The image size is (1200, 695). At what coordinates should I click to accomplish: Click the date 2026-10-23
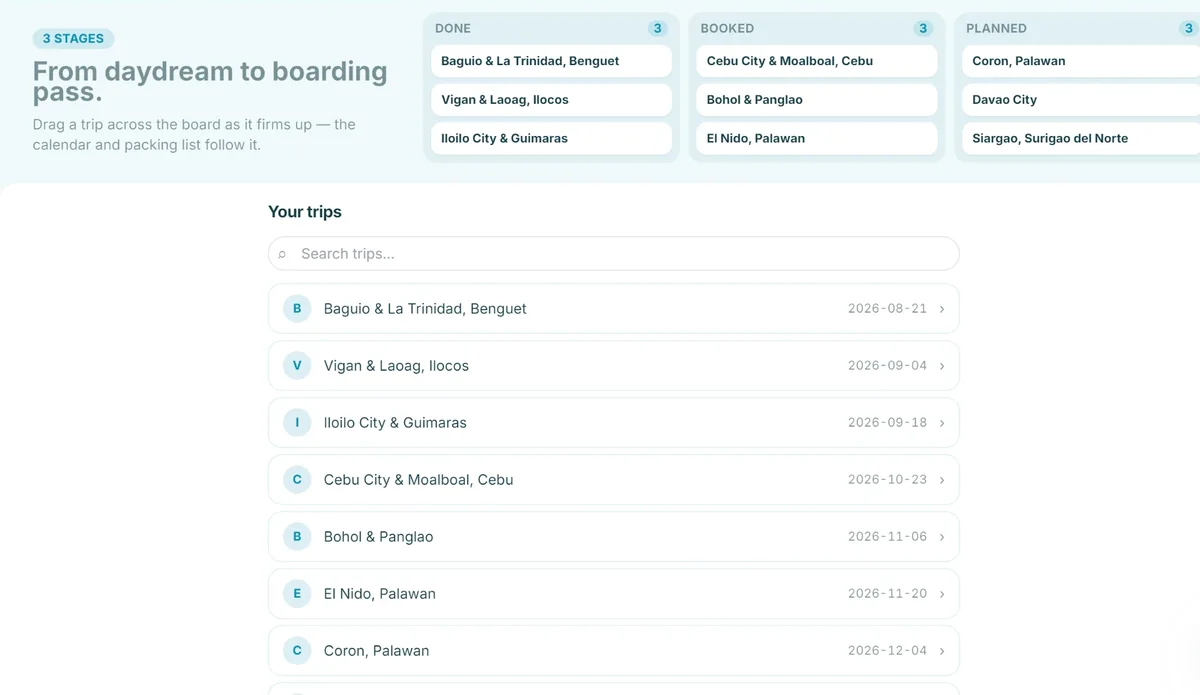click(887, 480)
